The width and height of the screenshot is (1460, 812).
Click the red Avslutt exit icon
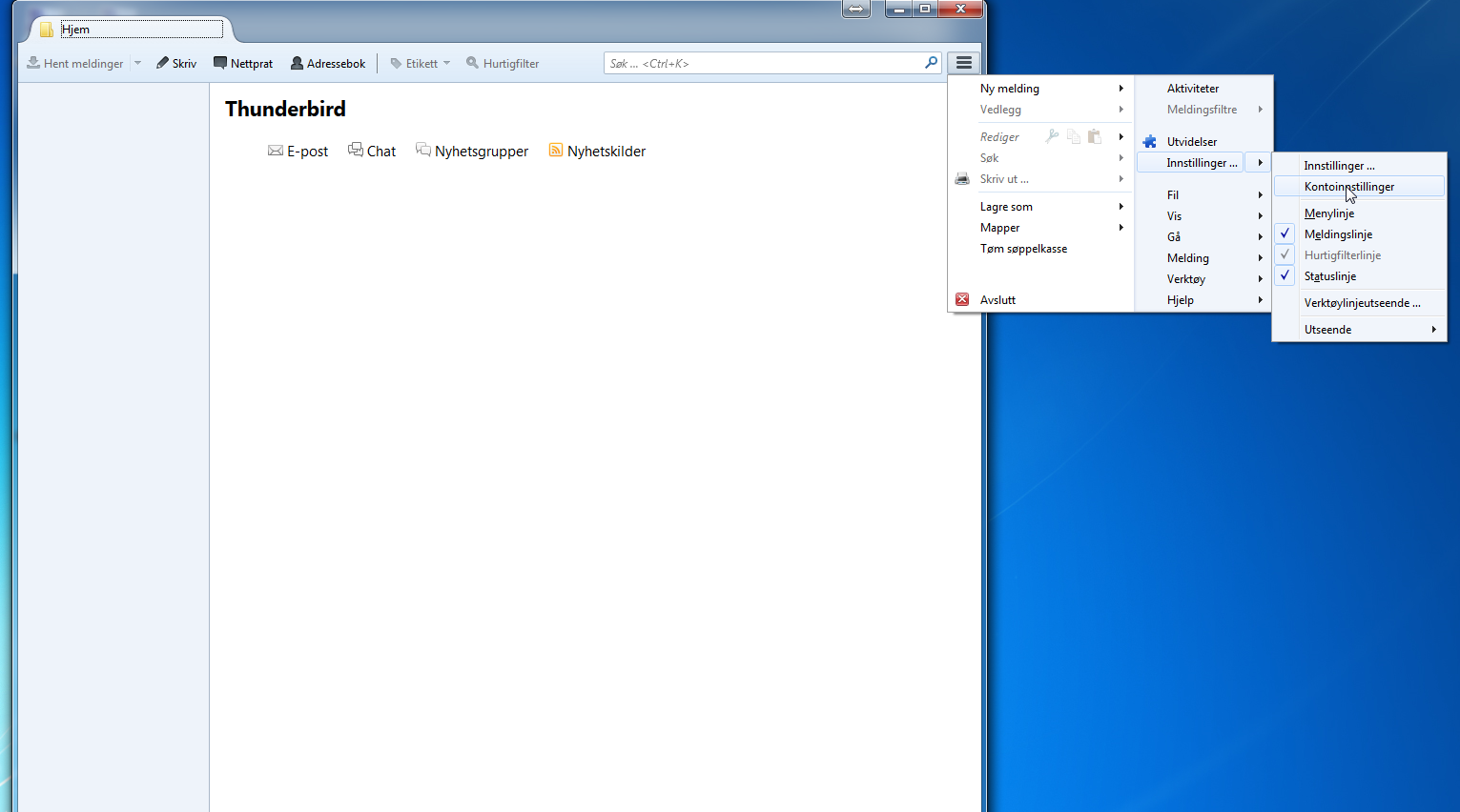962,299
